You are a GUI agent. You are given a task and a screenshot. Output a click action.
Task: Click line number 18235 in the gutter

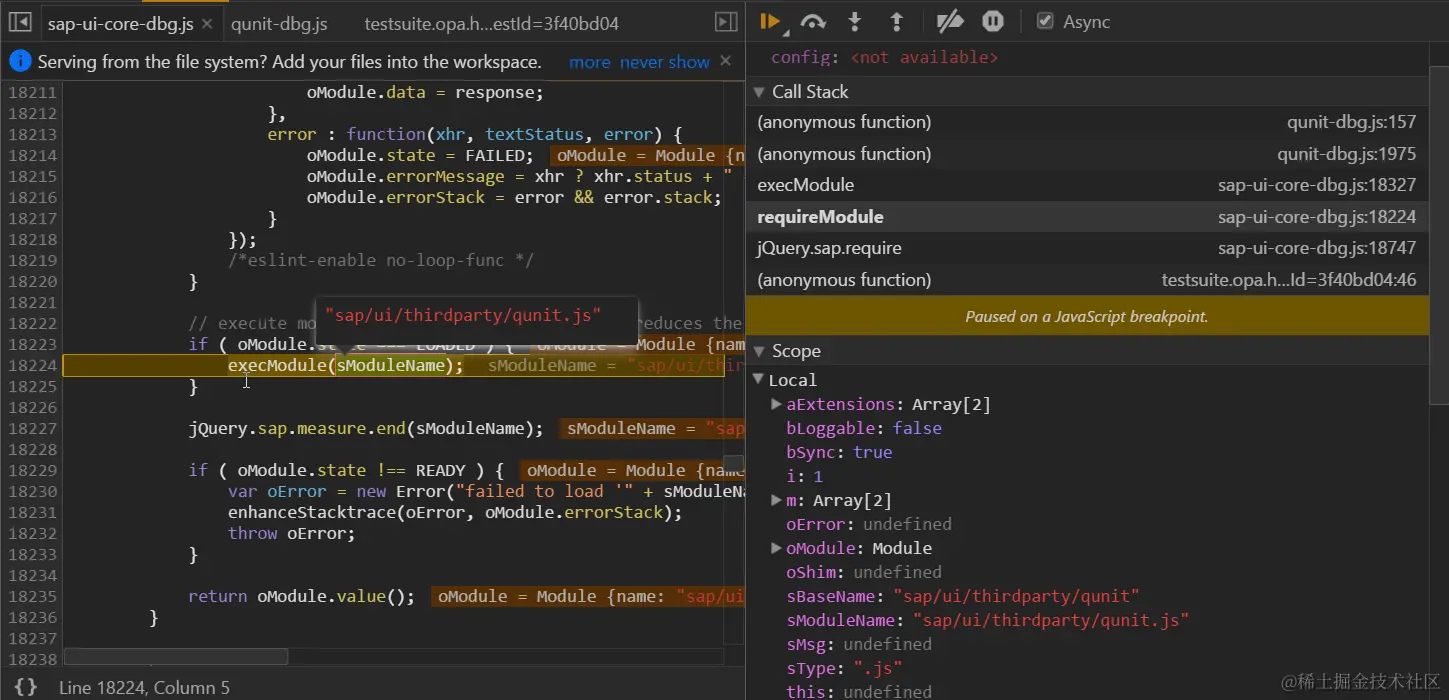tap(32, 596)
